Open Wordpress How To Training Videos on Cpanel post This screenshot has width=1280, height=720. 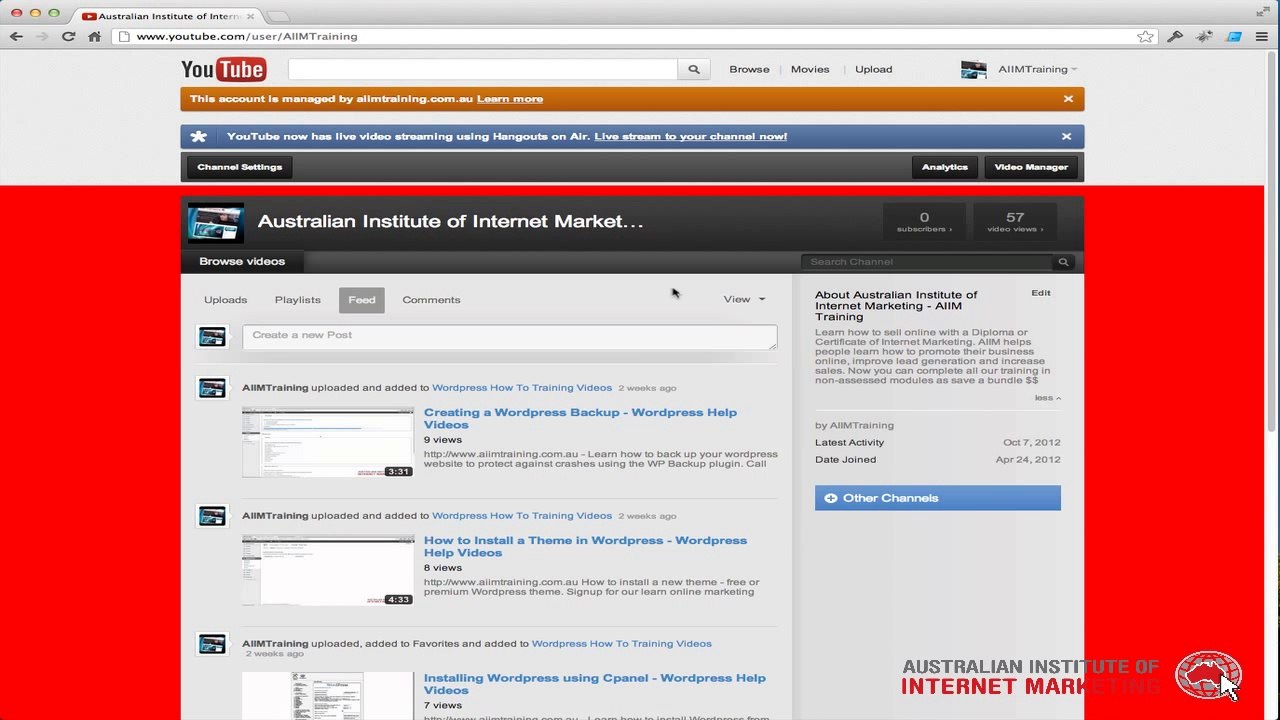(x=622, y=644)
